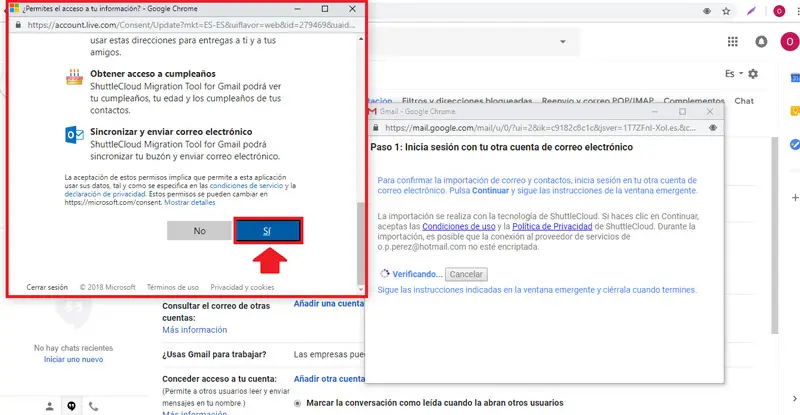Click the eye icon in Chrome toolbar
Screen dimensions: 800x415
tap(707, 11)
